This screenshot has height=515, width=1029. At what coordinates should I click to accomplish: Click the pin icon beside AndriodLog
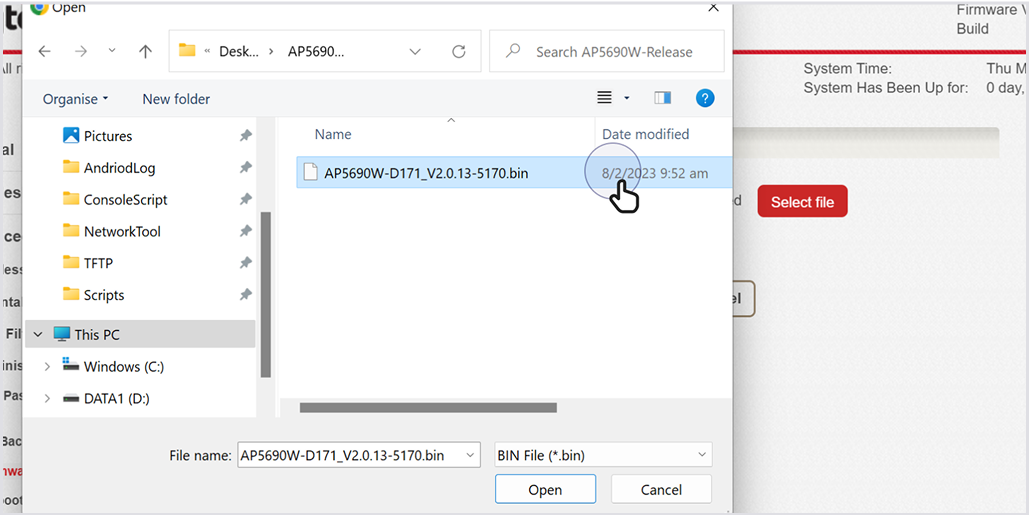point(245,168)
